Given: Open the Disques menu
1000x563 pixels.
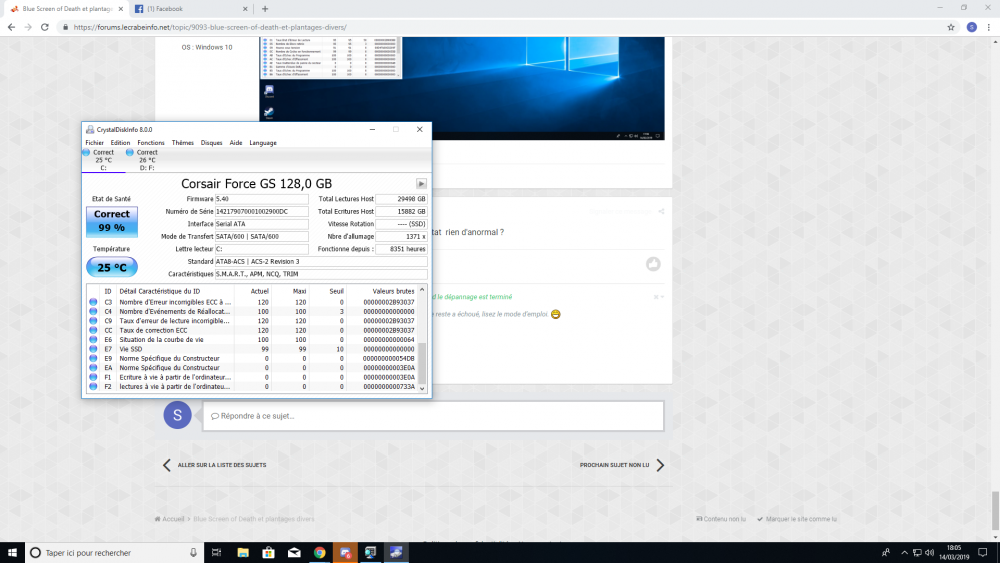Looking at the screenshot, I should [211, 143].
